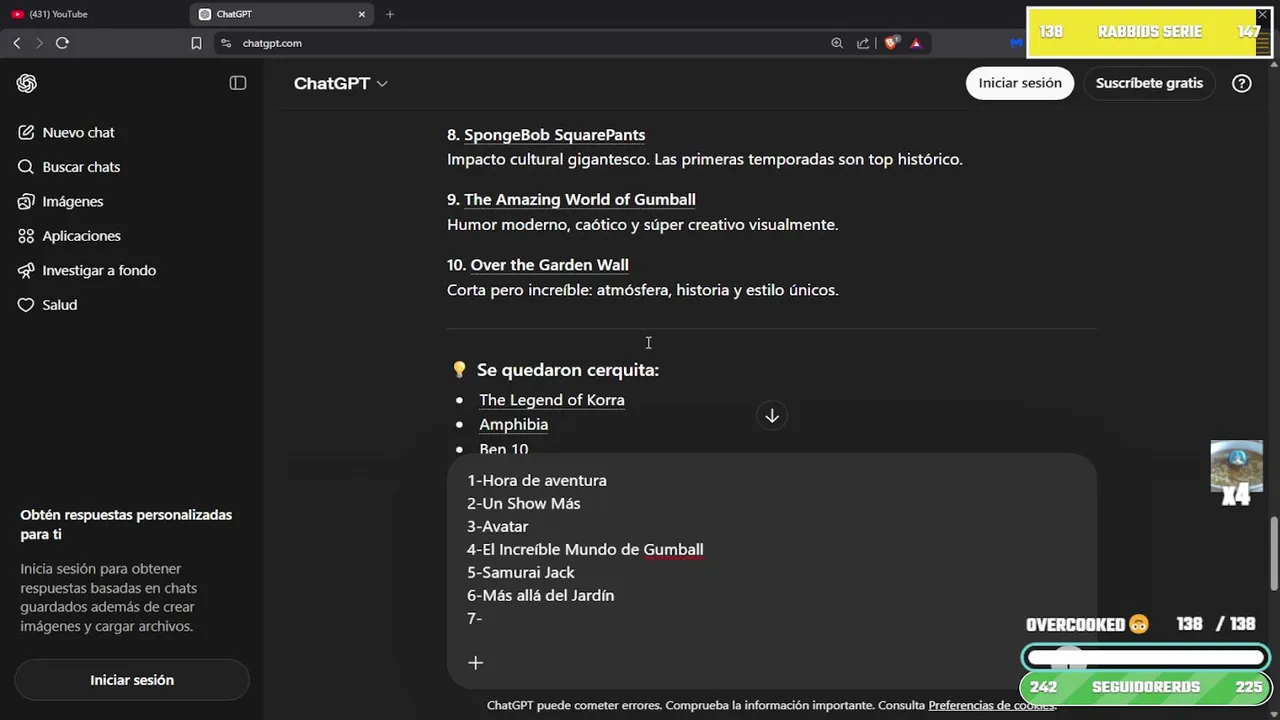
Task: Open the ChatGPT logo home icon
Action: pyautogui.click(x=27, y=84)
